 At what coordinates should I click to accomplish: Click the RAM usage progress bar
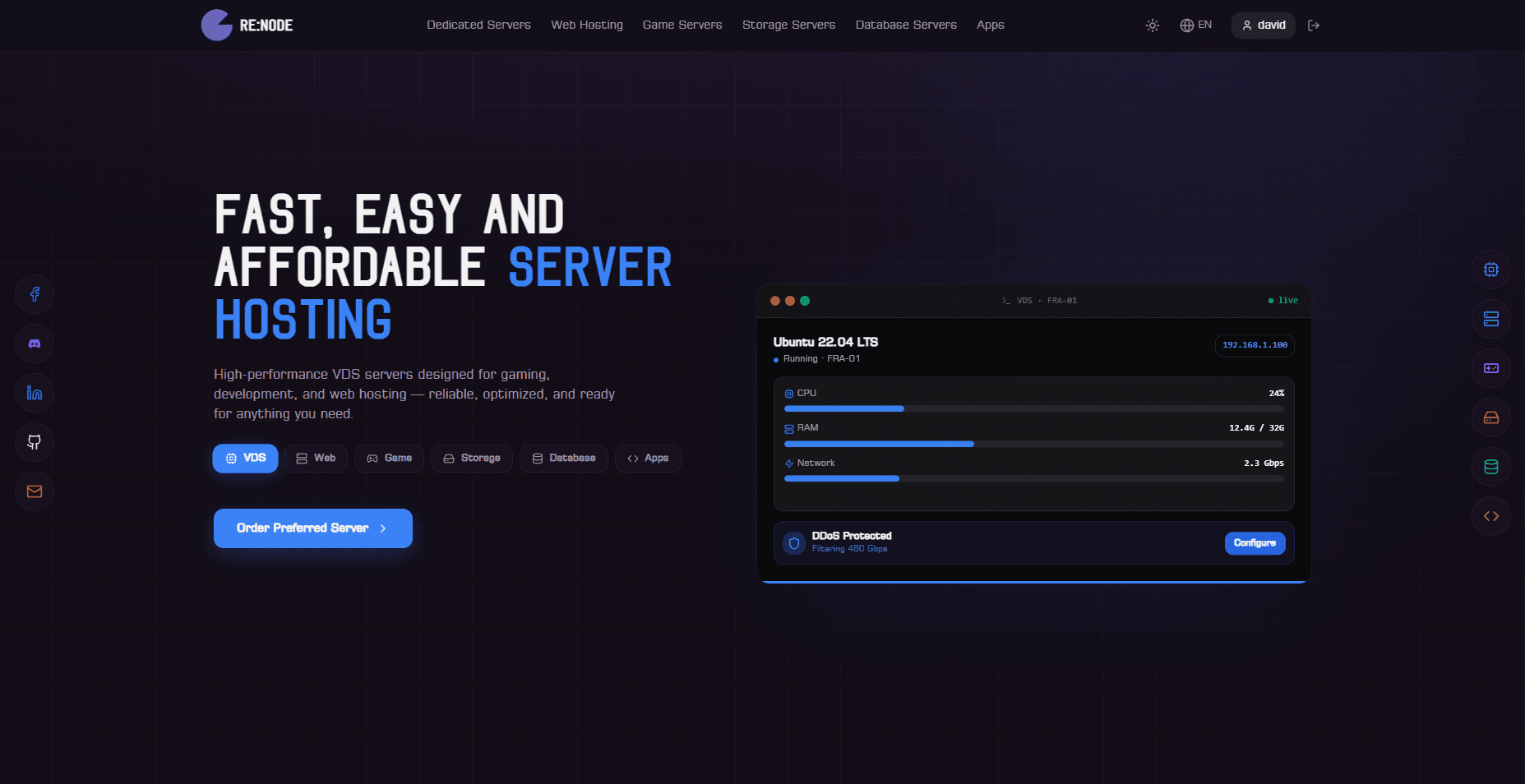tap(1034, 444)
